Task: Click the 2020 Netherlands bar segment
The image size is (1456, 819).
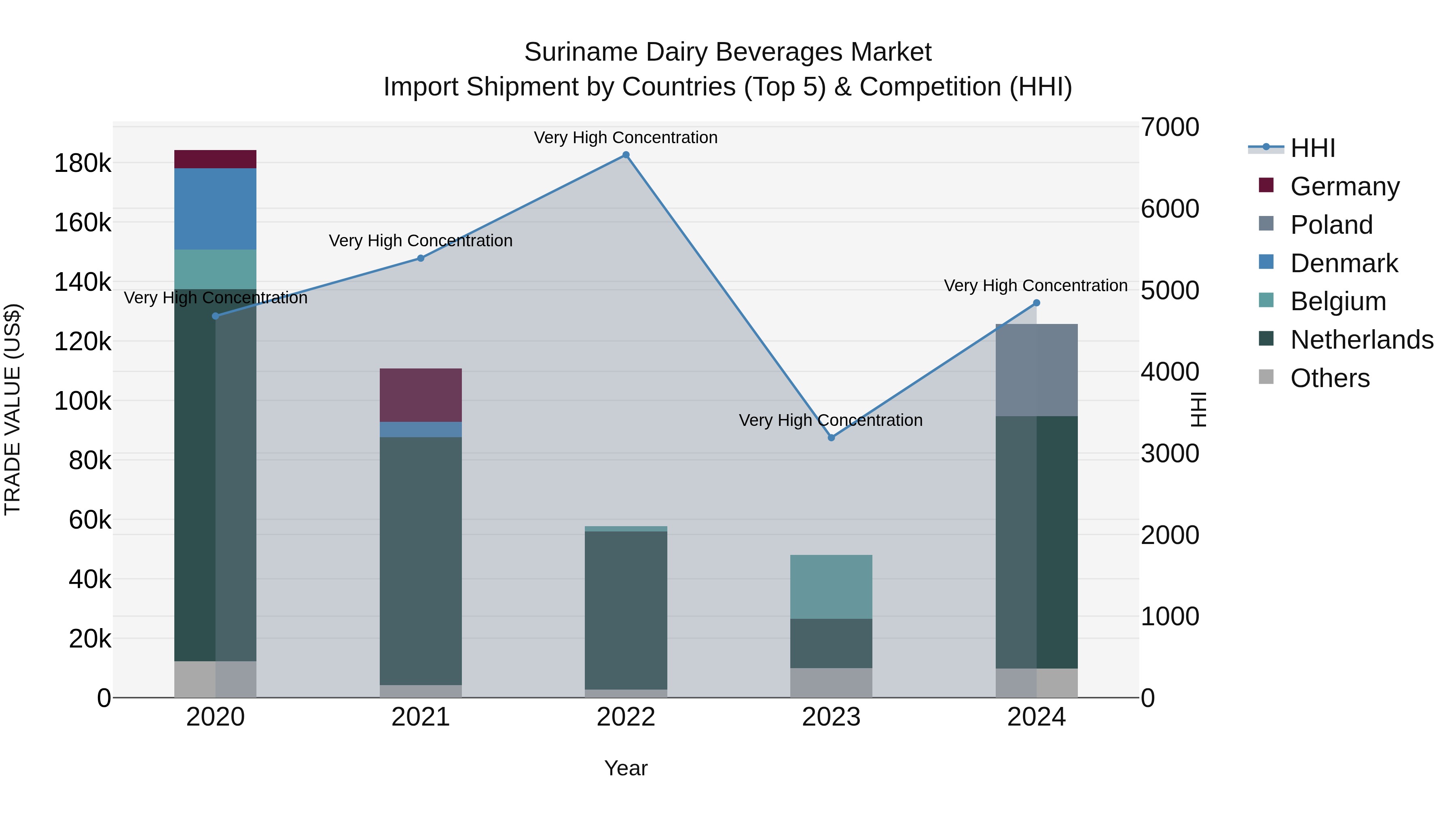Action: point(215,475)
